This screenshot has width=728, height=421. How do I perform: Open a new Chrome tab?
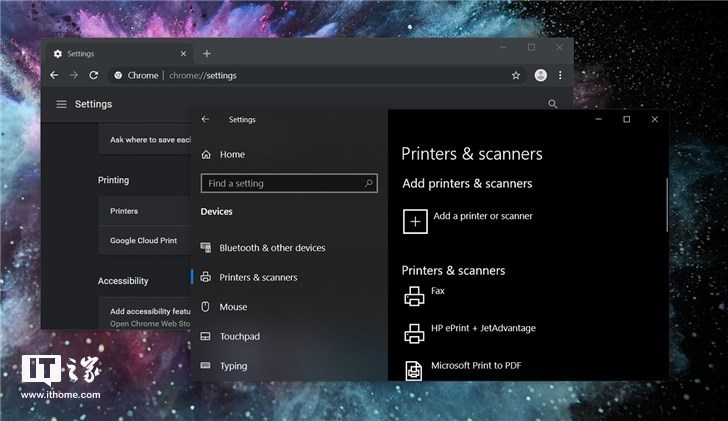[207, 54]
